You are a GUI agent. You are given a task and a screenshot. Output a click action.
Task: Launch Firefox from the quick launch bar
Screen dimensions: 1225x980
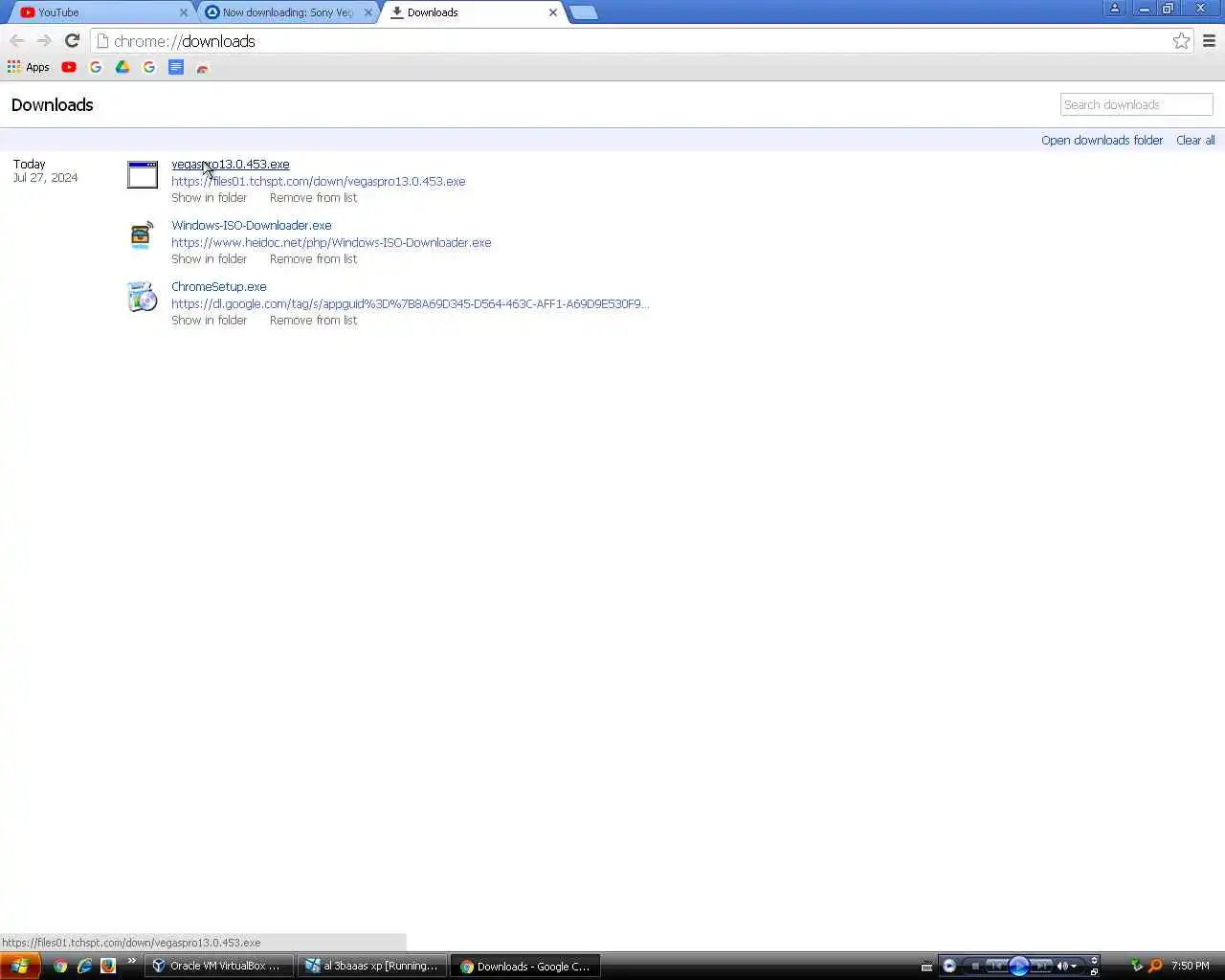pos(108,966)
